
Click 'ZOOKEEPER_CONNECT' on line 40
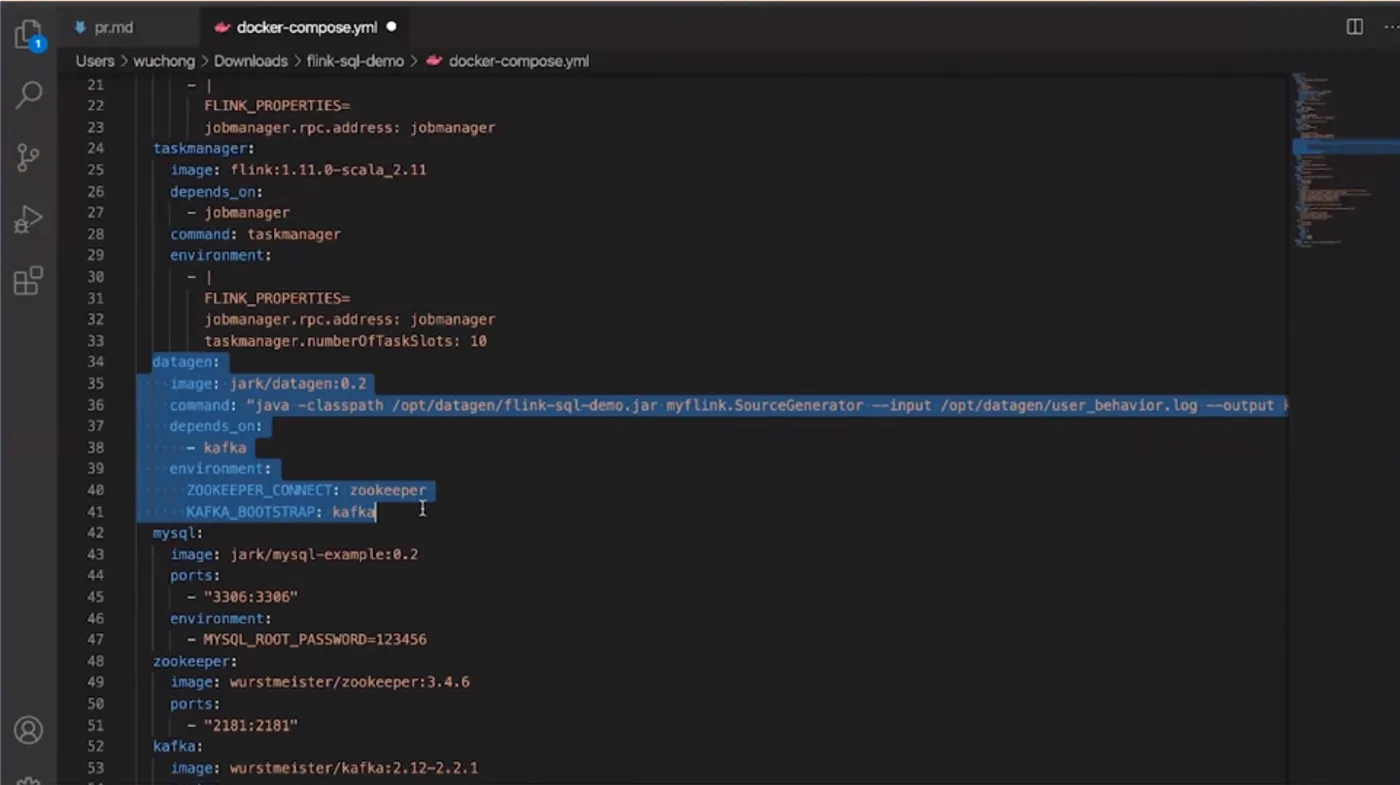tap(259, 490)
